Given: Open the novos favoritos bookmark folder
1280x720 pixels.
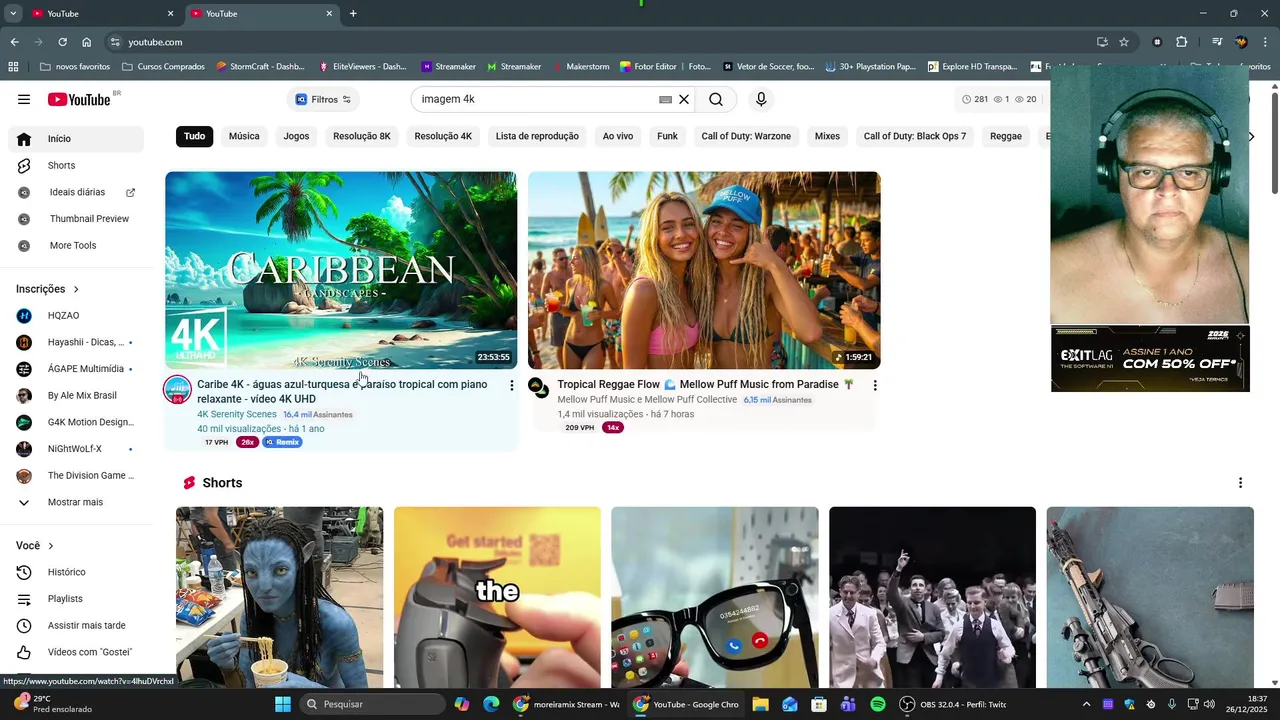Looking at the screenshot, I should (x=75, y=67).
